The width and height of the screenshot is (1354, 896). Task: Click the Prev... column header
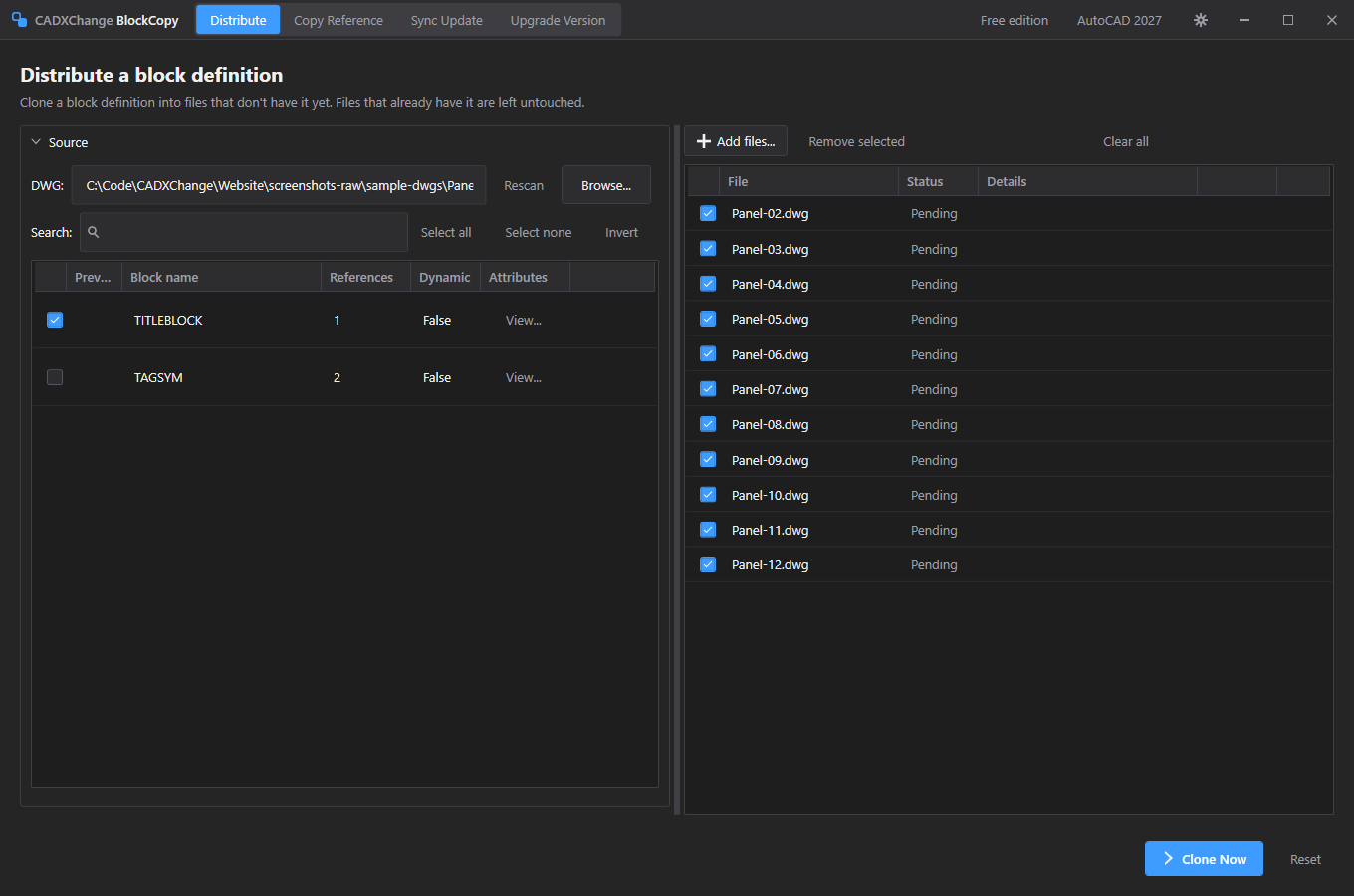[94, 277]
